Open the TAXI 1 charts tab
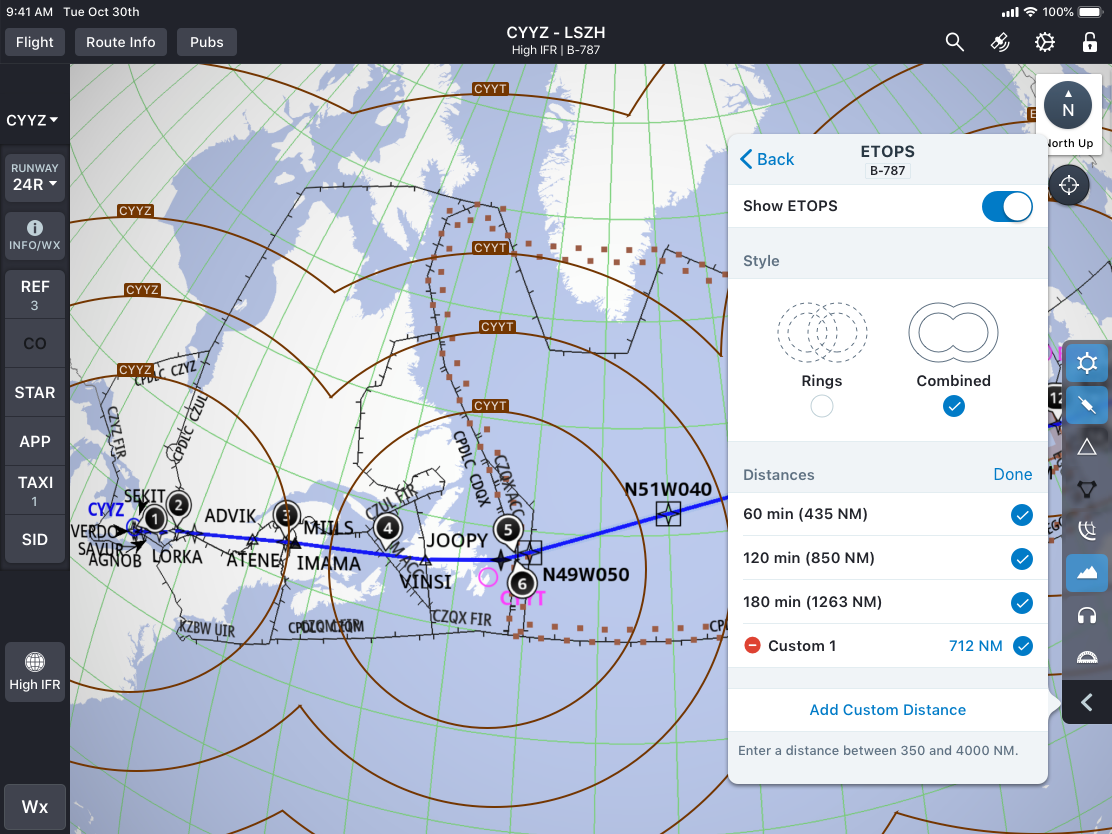1112x834 pixels. (x=35, y=490)
